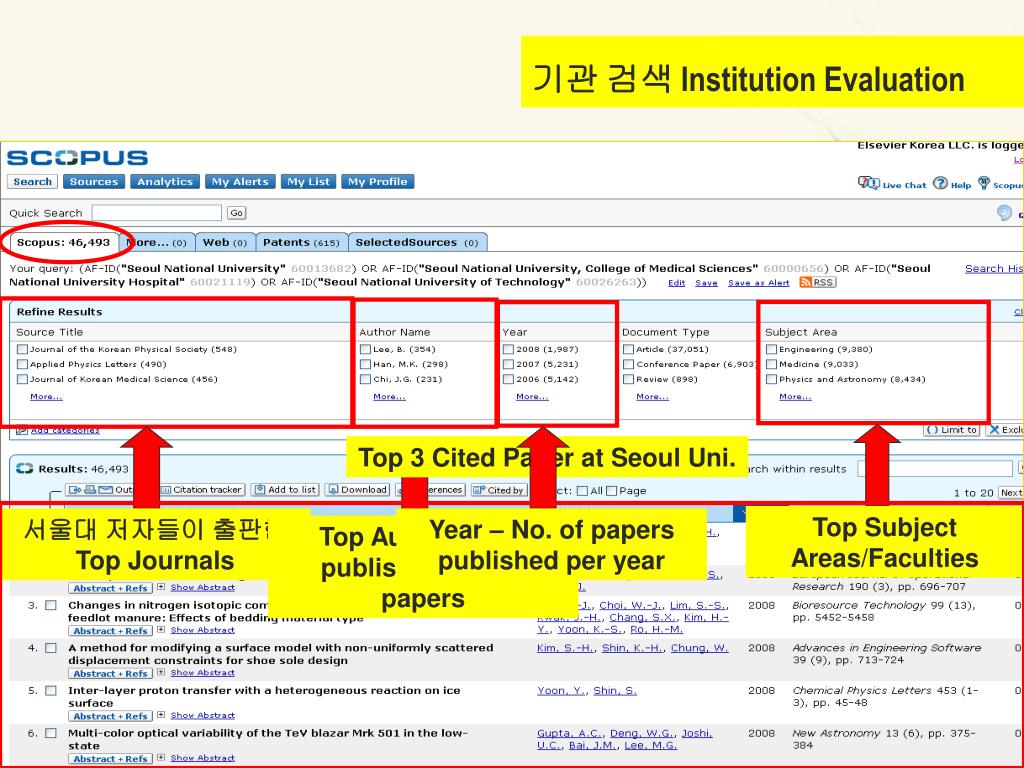Check author Han, M.K. (298)
Viewport: 1024px width, 768px height.
[366, 364]
